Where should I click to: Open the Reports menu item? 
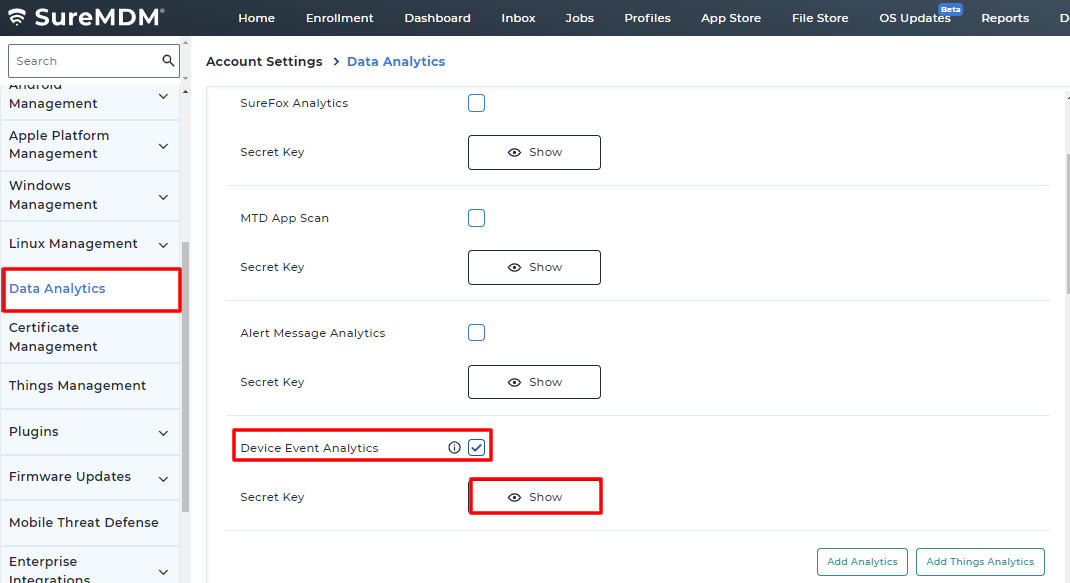coord(1004,18)
